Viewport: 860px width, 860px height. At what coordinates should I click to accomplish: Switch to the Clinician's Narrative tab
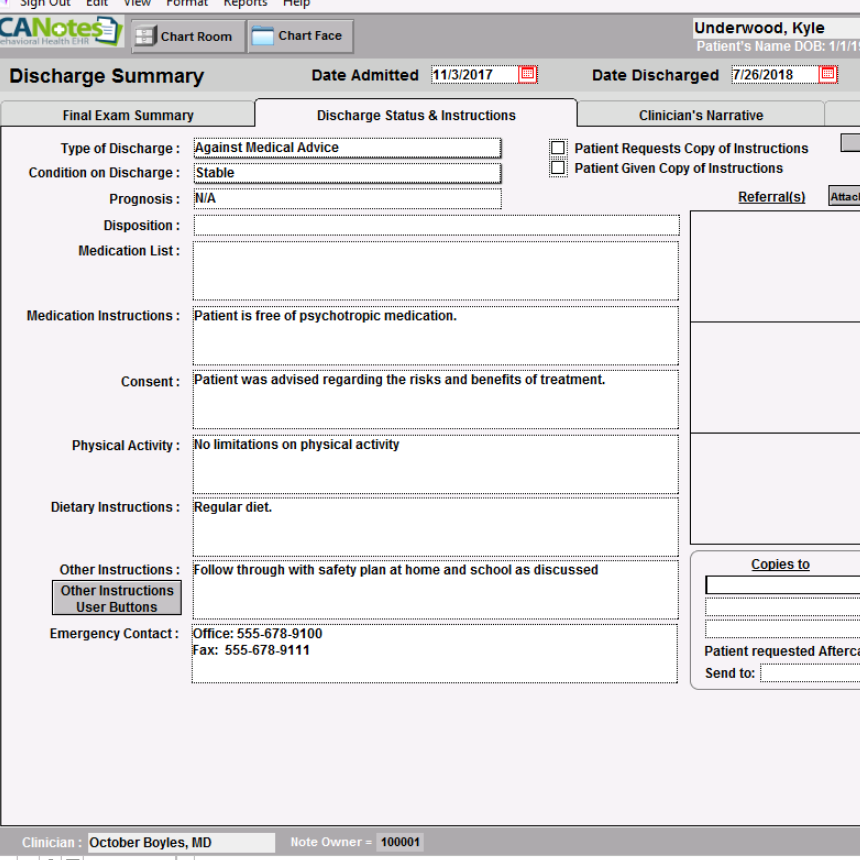(700, 115)
